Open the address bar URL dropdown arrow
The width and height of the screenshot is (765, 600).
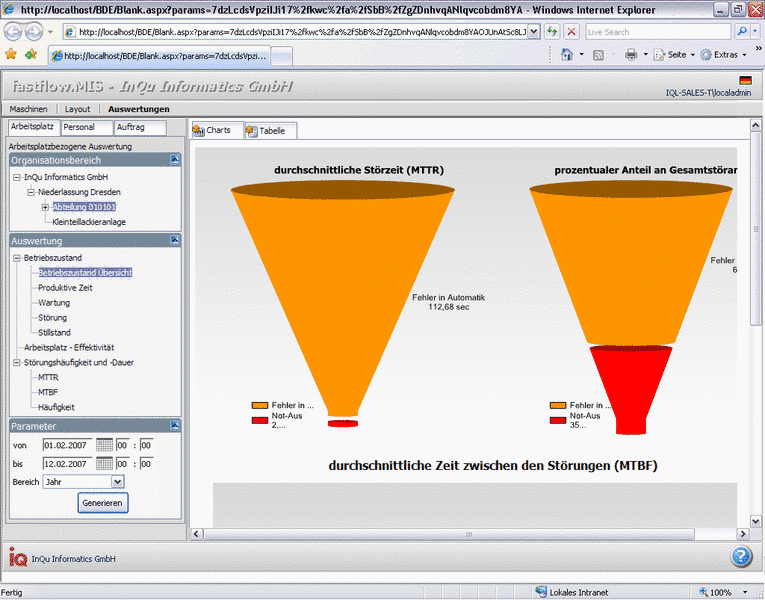[534, 32]
